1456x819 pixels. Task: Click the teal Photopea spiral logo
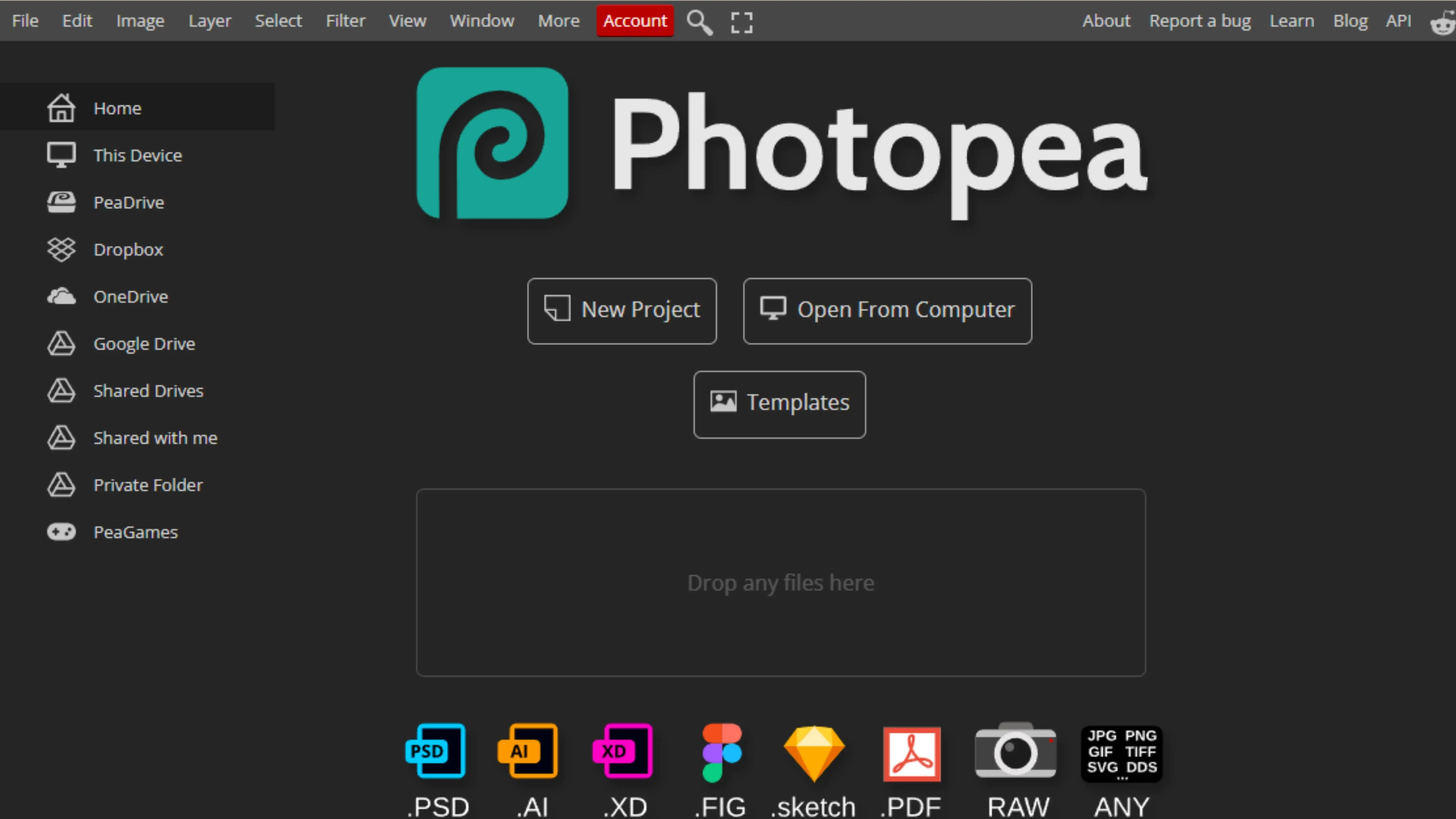(492, 143)
